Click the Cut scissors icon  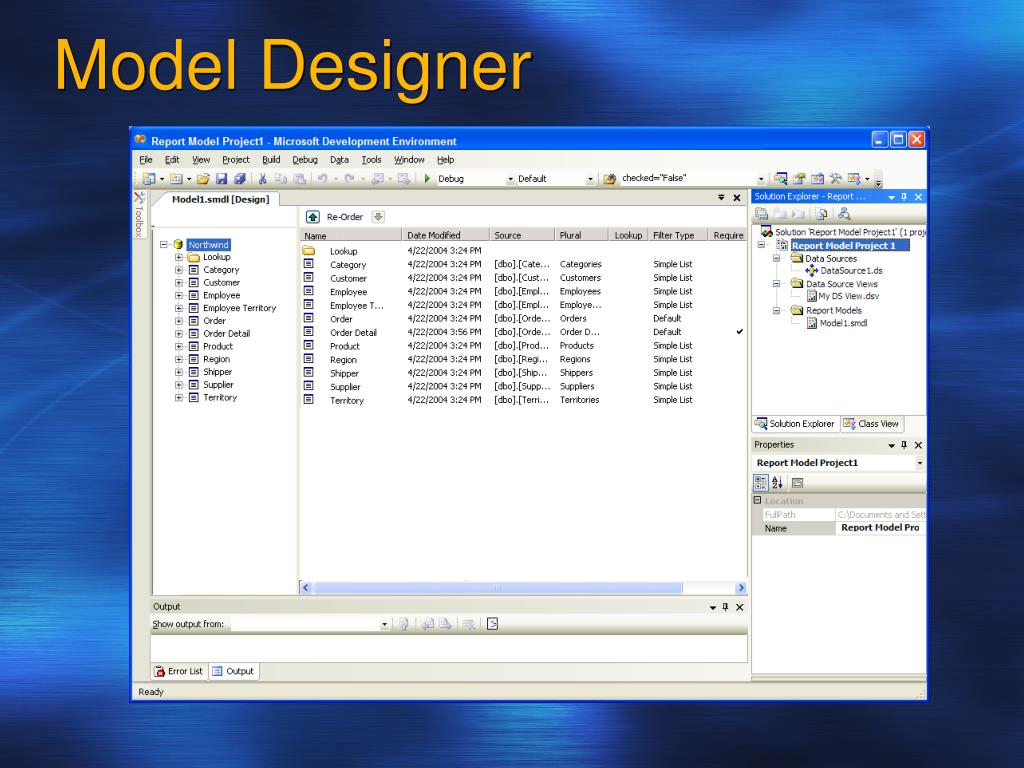click(x=263, y=178)
